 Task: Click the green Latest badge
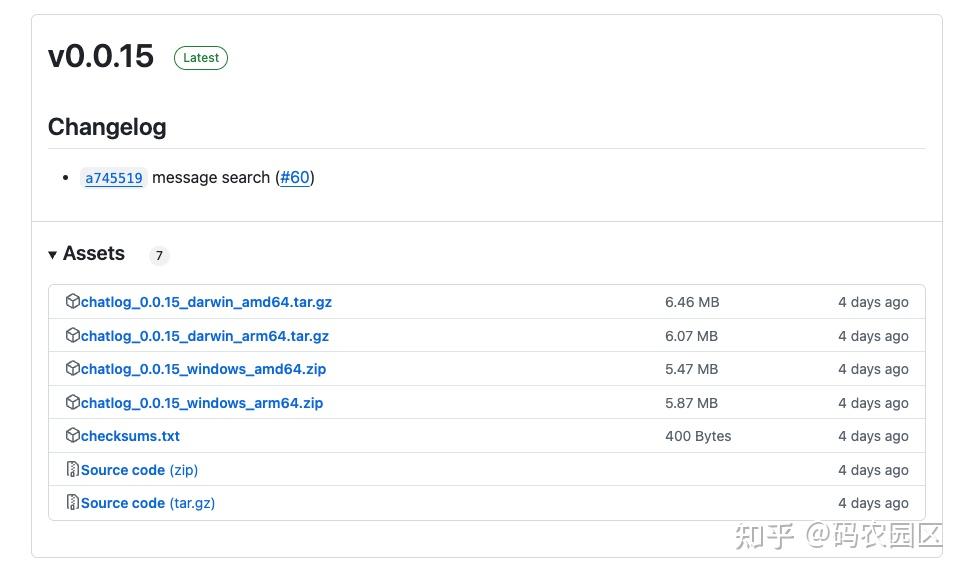[x=201, y=58]
